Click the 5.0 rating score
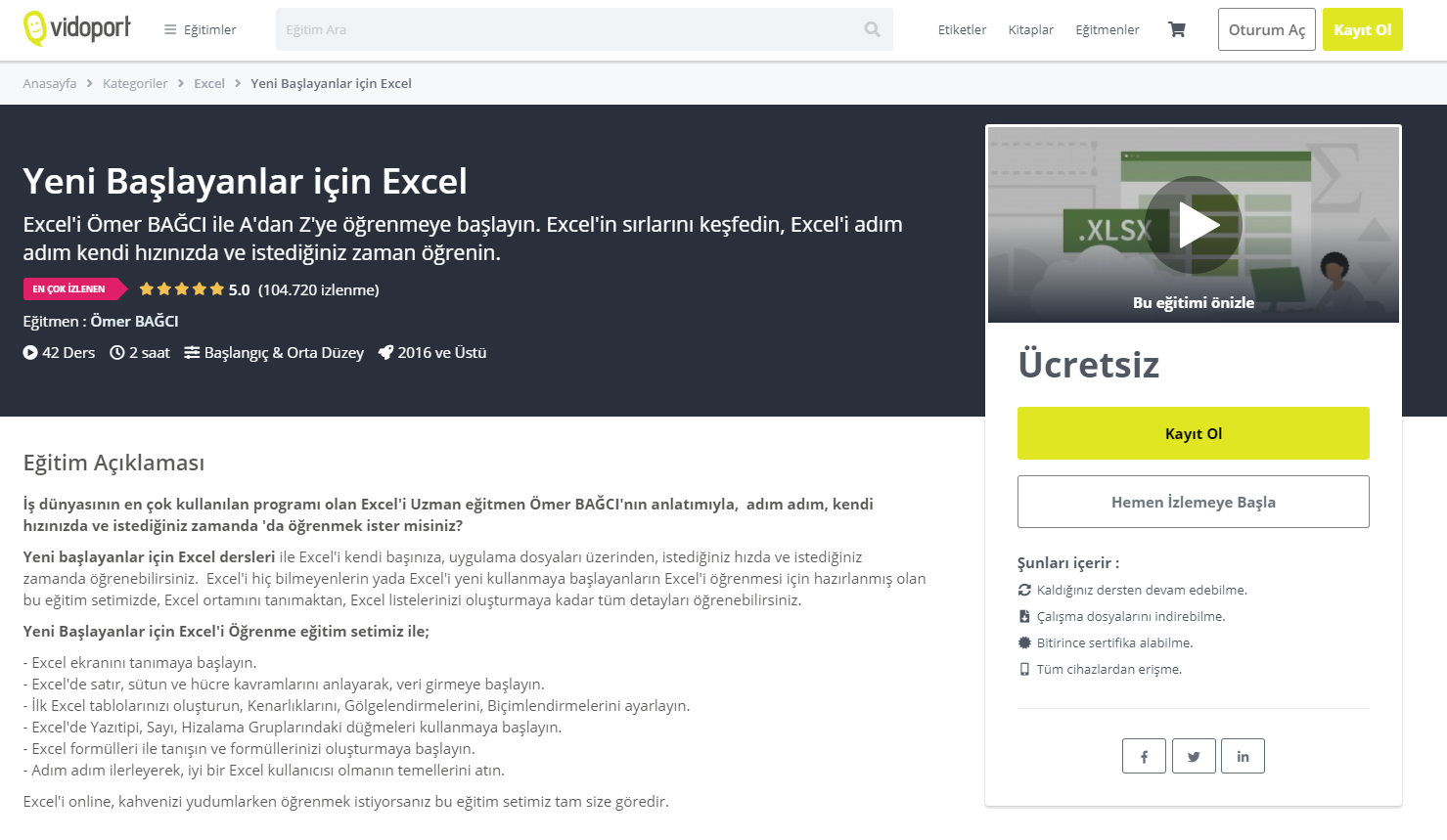This screenshot has height=840, width=1447. tap(240, 289)
